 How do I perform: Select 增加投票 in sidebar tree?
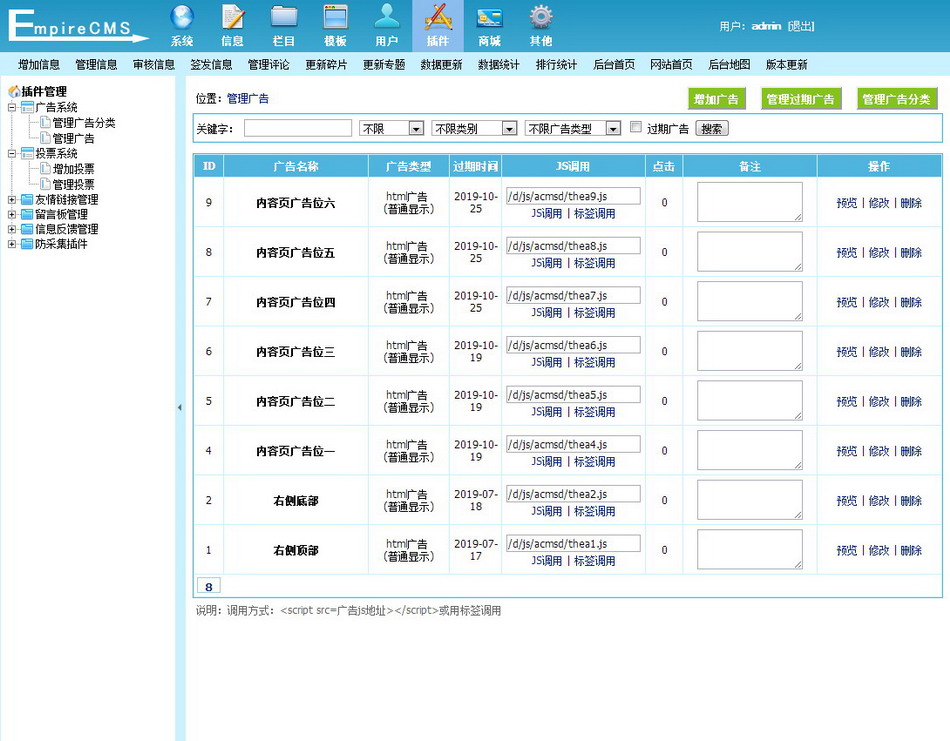point(73,169)
